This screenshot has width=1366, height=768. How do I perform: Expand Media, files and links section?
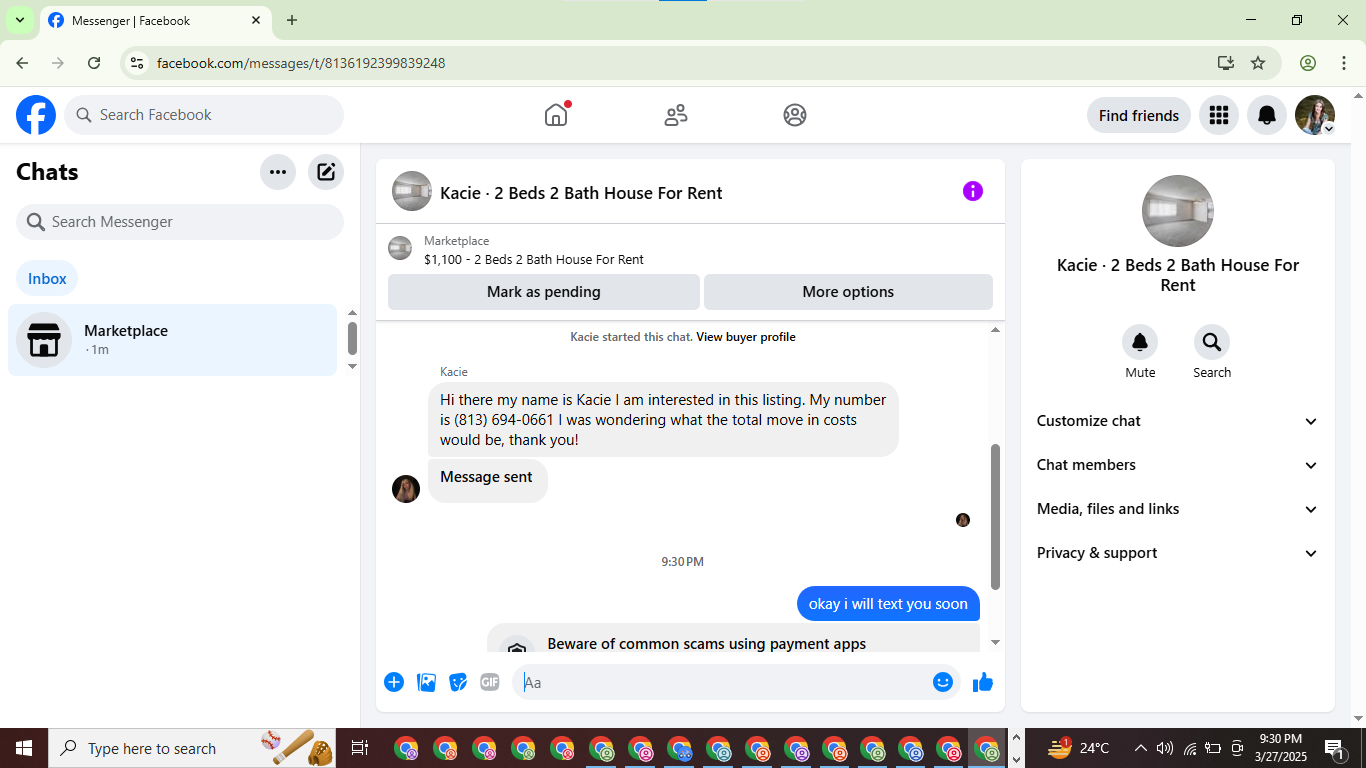click(1178, 509)
